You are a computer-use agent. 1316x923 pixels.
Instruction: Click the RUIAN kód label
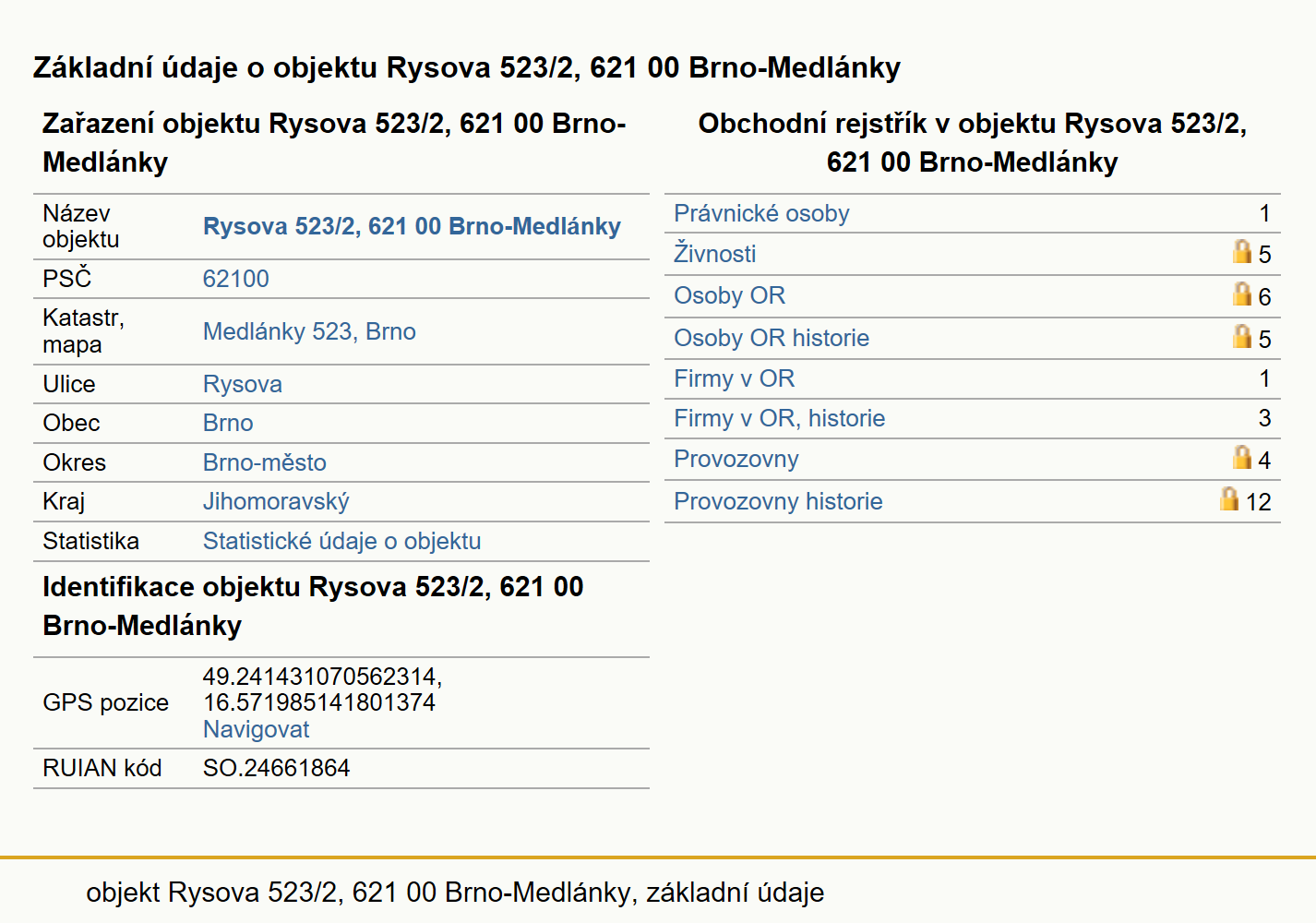pyautogui.click(x=102, y=768)
